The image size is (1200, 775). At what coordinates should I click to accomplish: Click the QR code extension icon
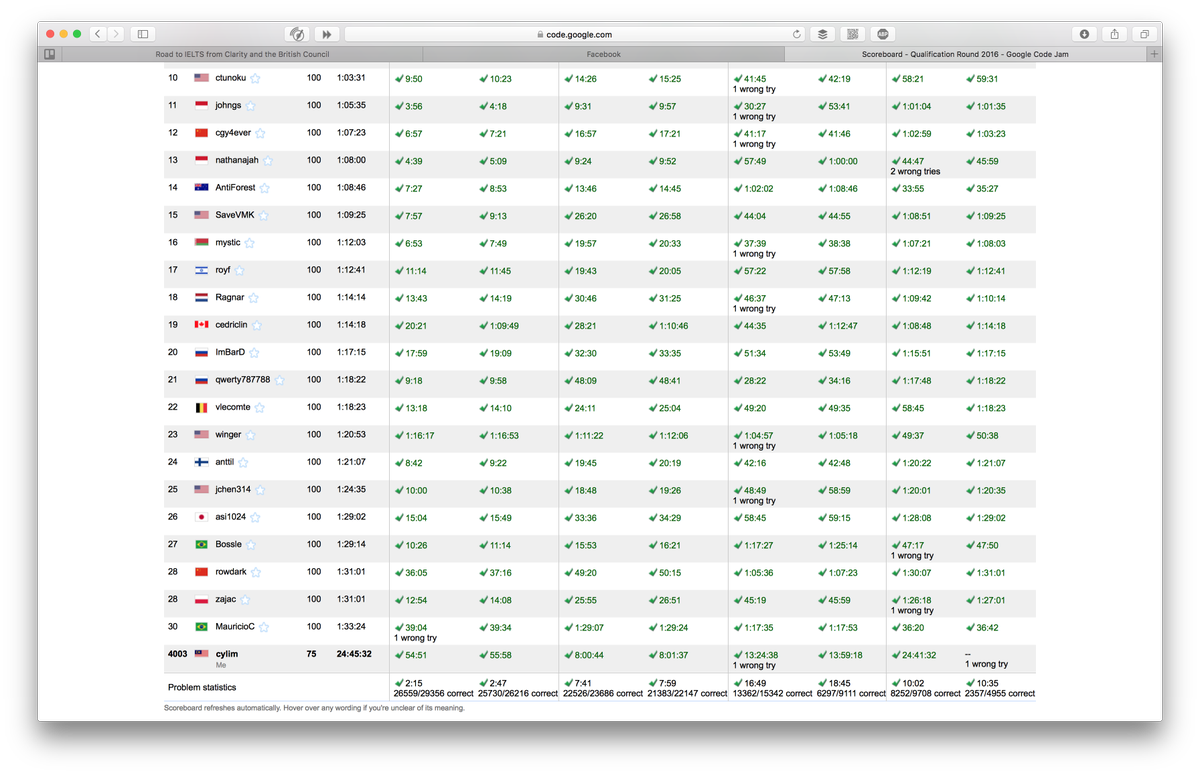tap(852, 34)
